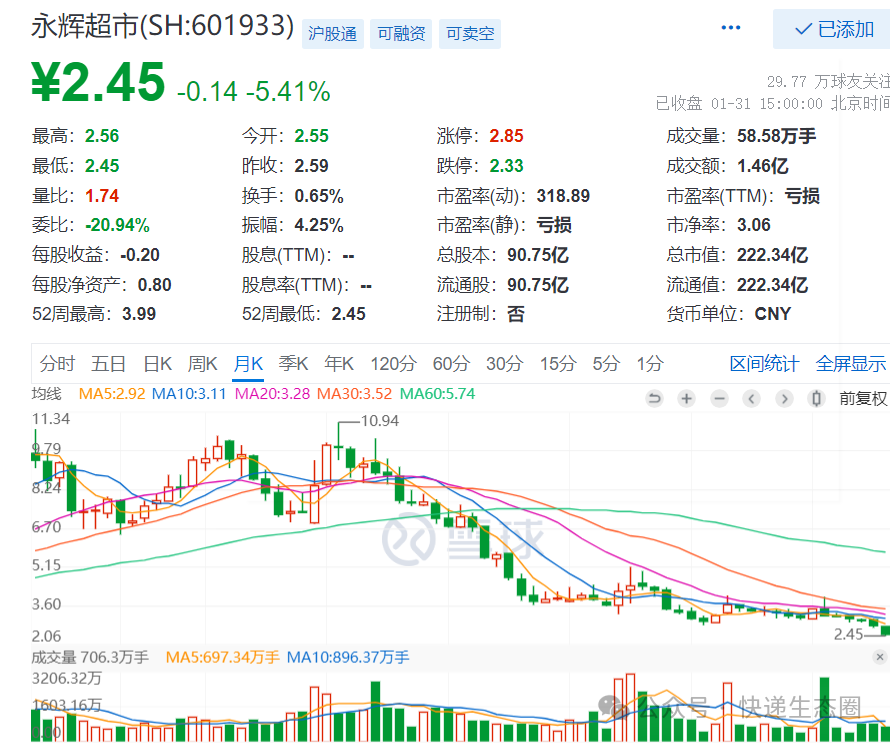
Task: Switch to the 日K chart tab
Action: click(x=157, y=363)
